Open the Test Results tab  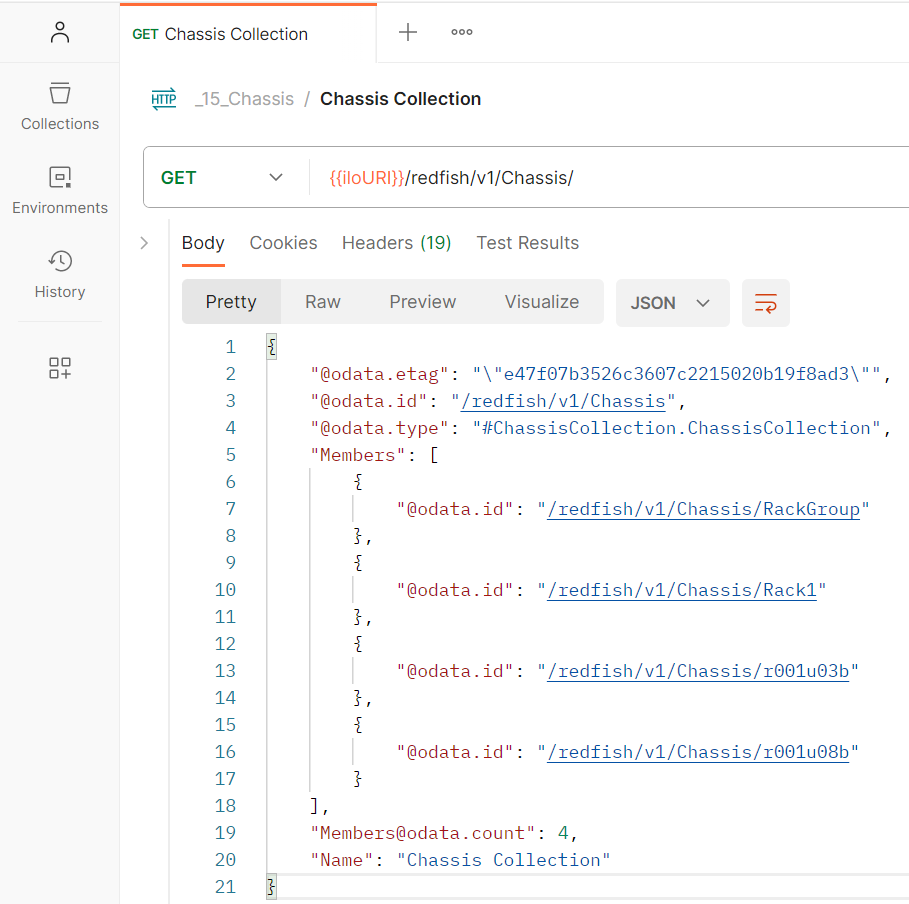(x=527, y=243)
